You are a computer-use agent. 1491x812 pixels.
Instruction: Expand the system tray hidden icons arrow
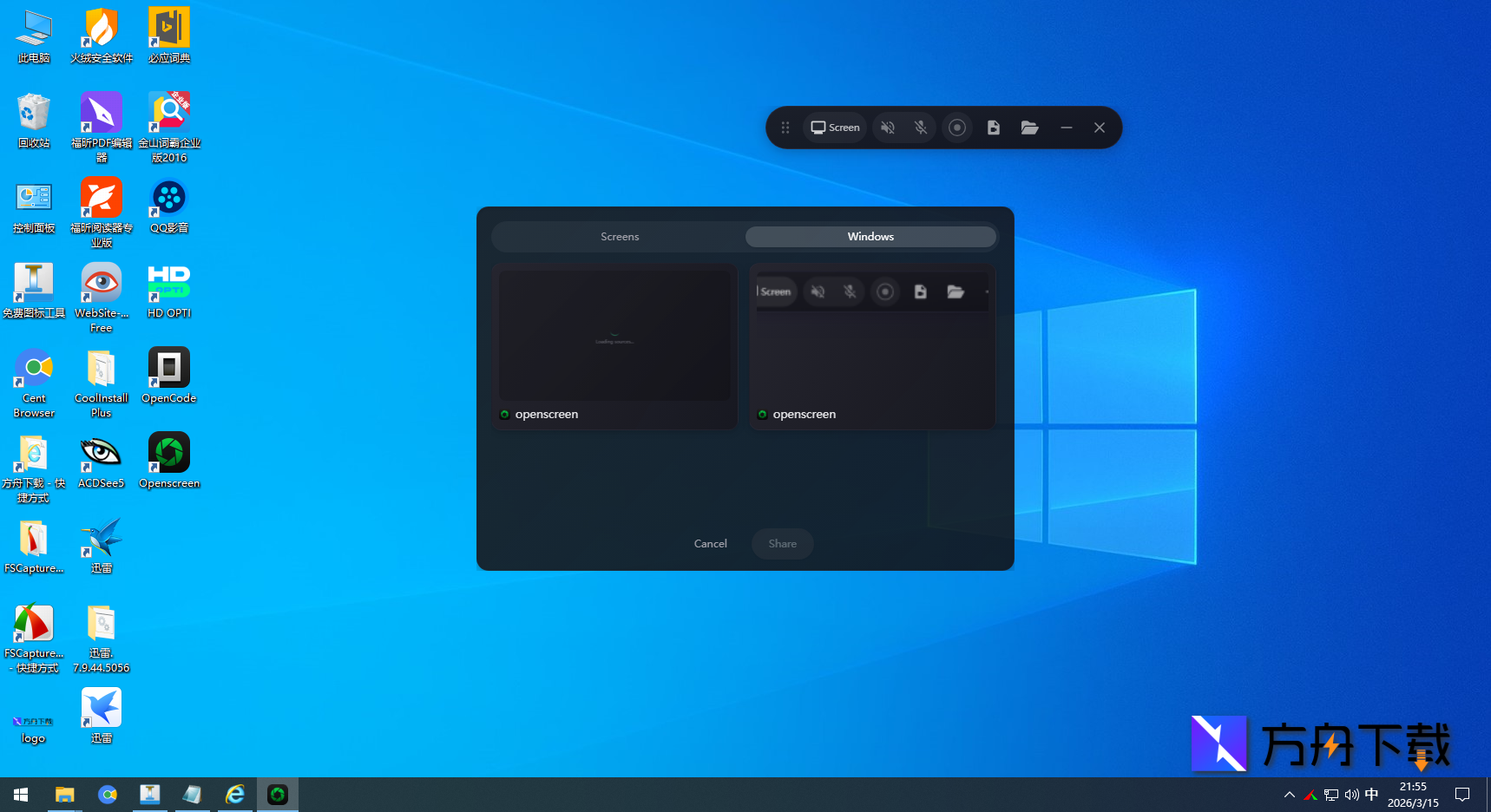[1289, 795]
